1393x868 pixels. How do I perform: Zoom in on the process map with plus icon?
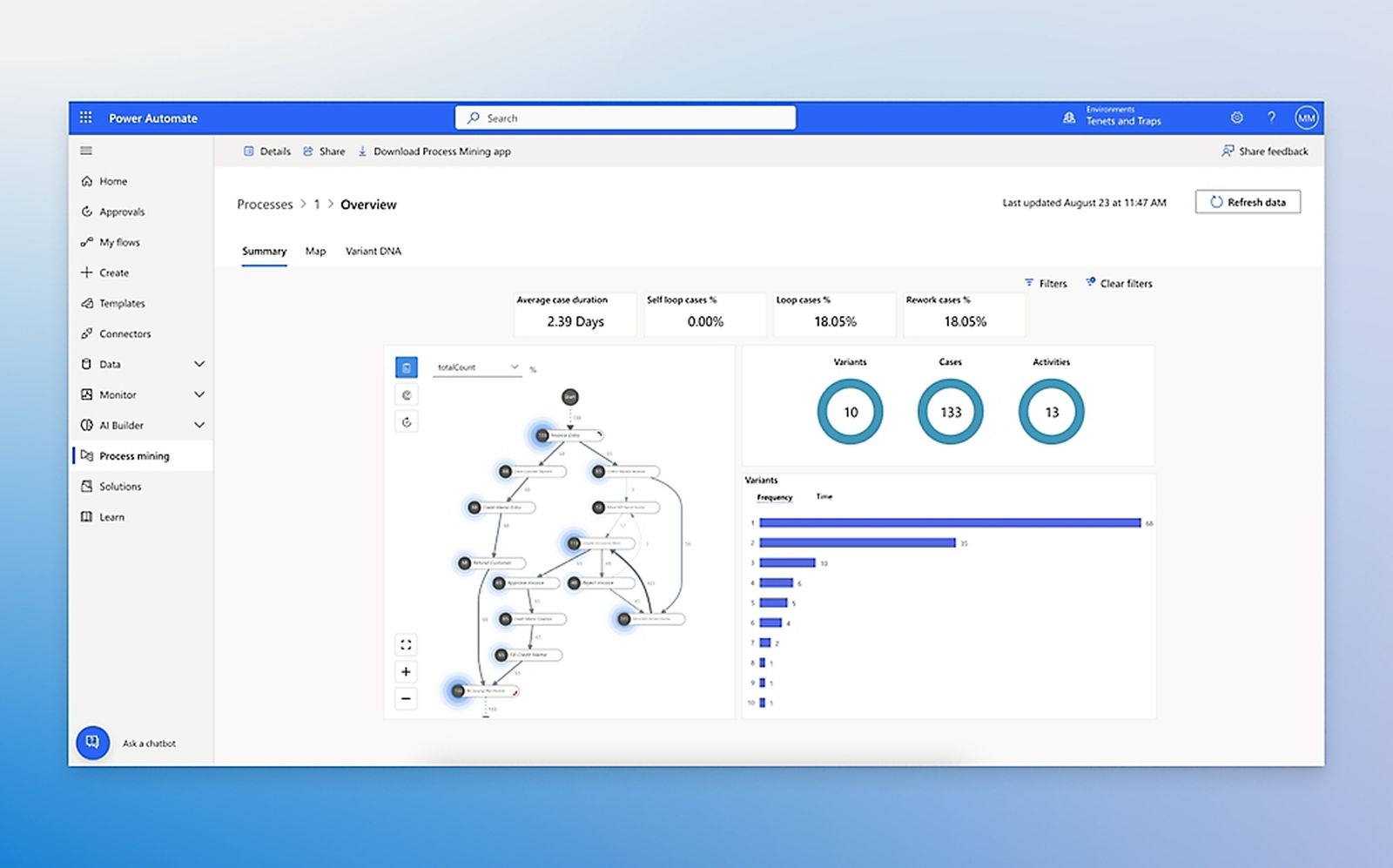[406, 671]
